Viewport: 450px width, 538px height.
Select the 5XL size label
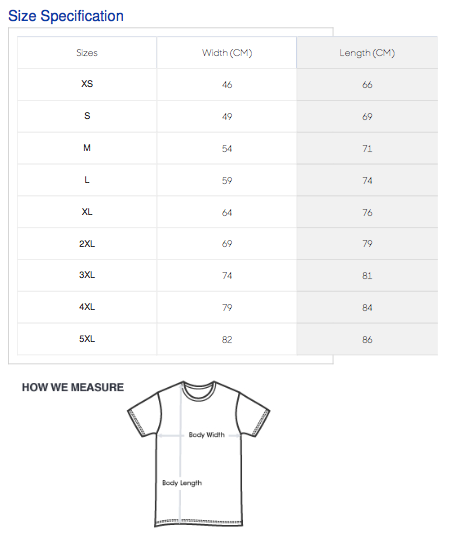(87, 339)
